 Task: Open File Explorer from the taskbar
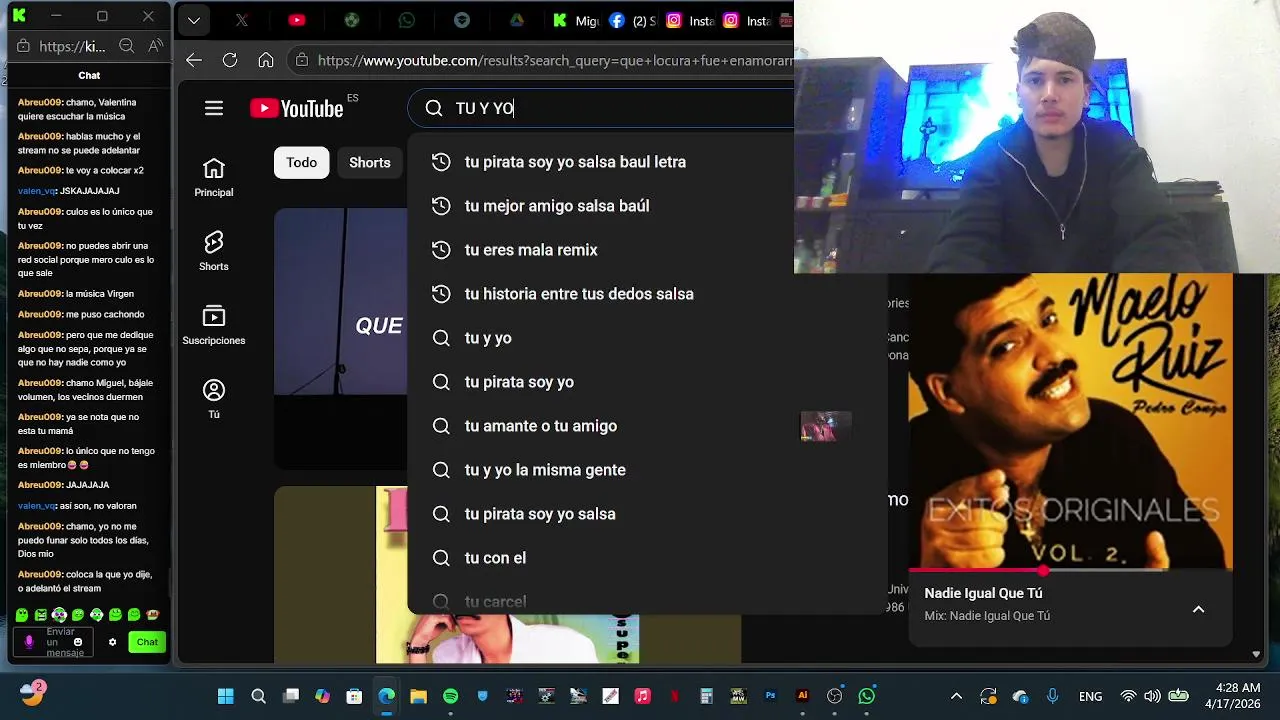tap(418, 696)
